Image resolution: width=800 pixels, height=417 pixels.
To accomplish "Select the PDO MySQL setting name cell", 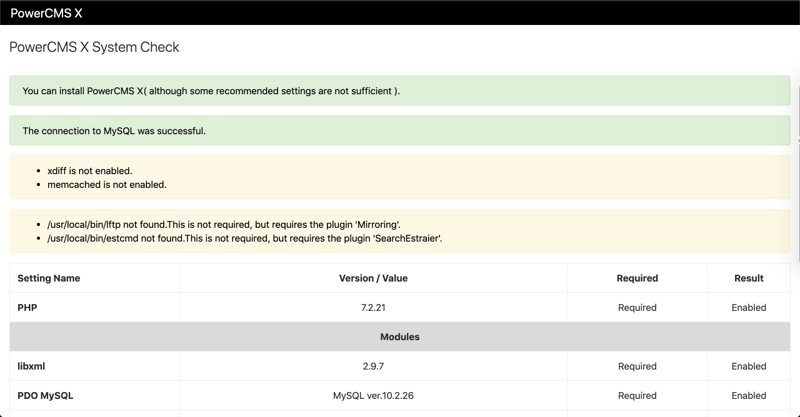I will 45,395.
